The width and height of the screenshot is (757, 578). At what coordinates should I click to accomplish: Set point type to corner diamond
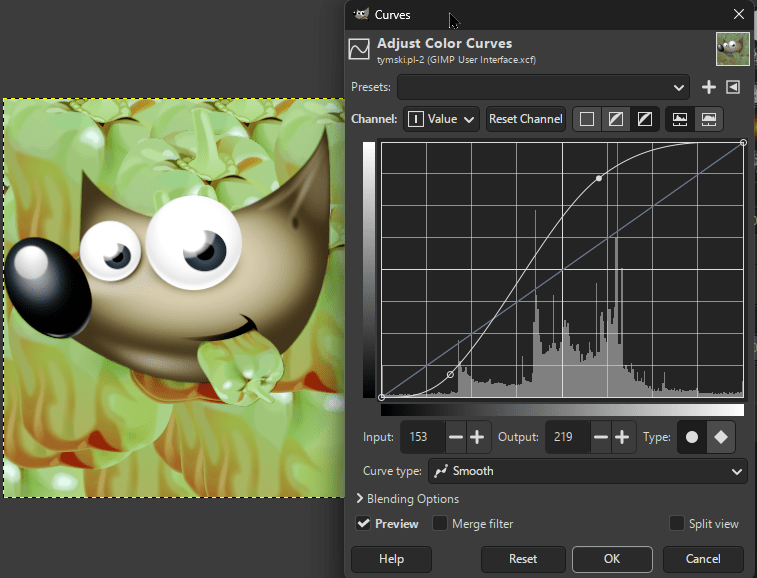[x=721, y=437]
